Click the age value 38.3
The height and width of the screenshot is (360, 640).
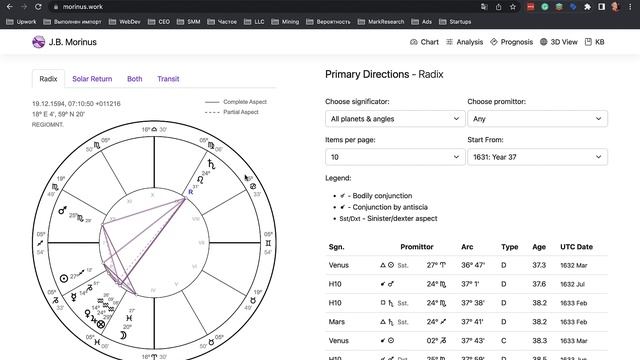(539, 340)
